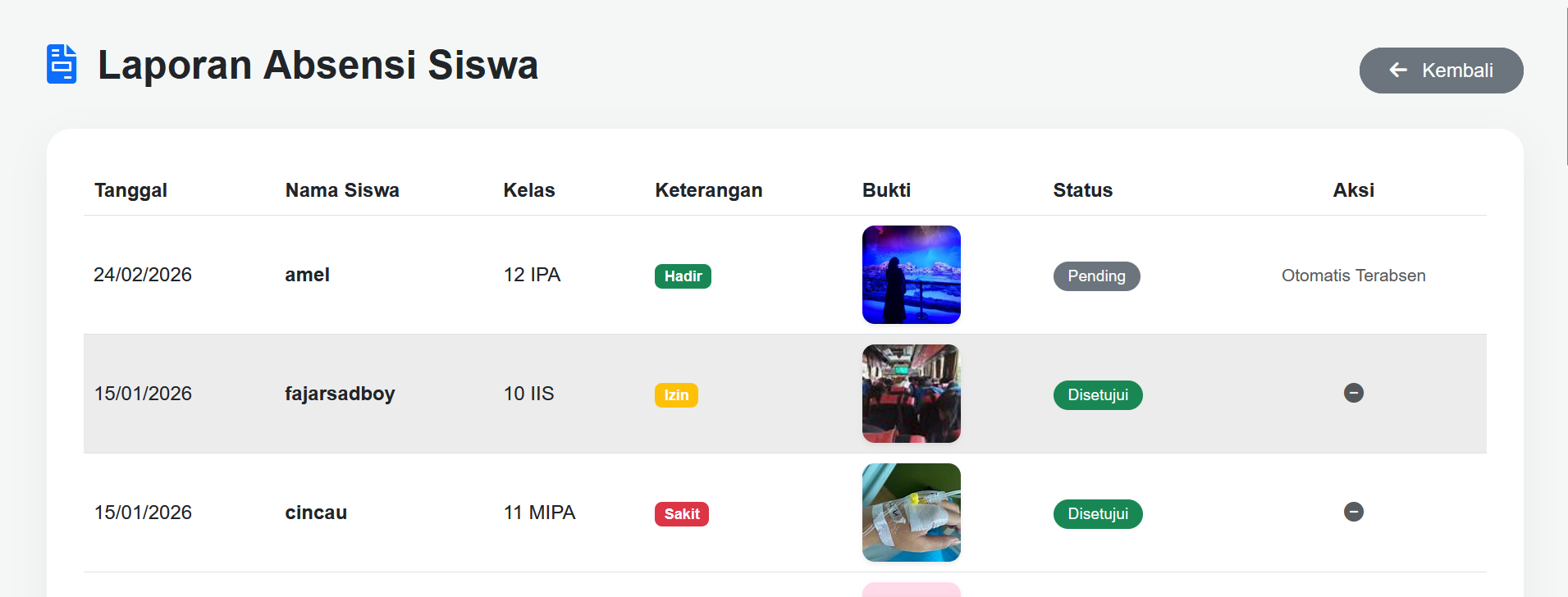Click the yellow Izin badge
Screen dimensions: 1568x597
pyautogui.click(x=676, y=395)
